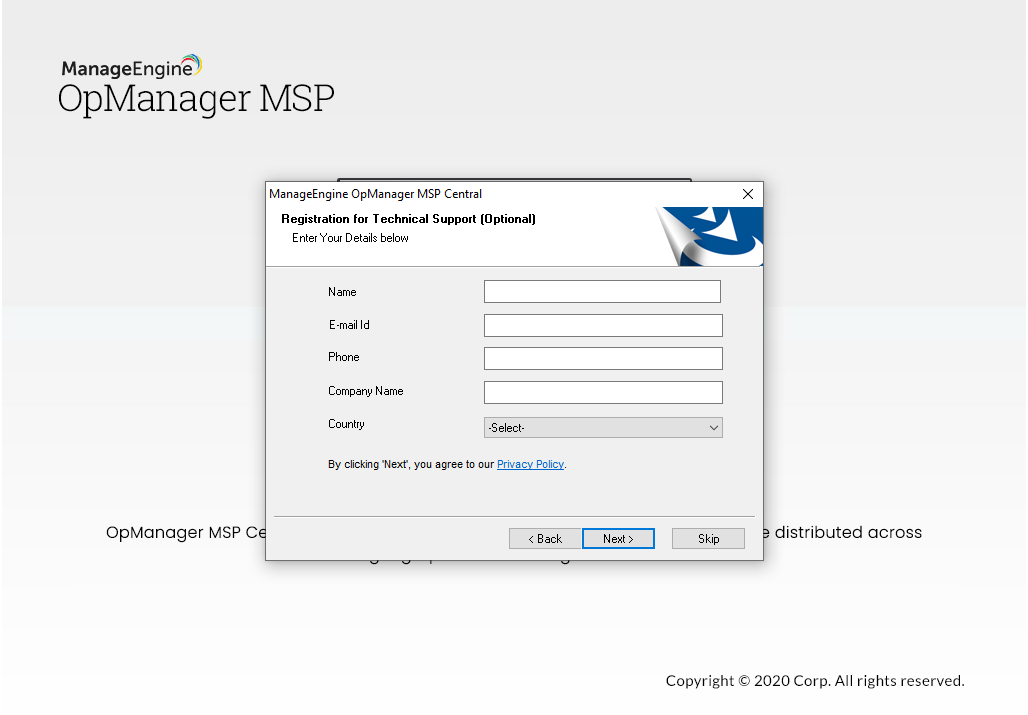Click the Phone input field

pos(602,357)
